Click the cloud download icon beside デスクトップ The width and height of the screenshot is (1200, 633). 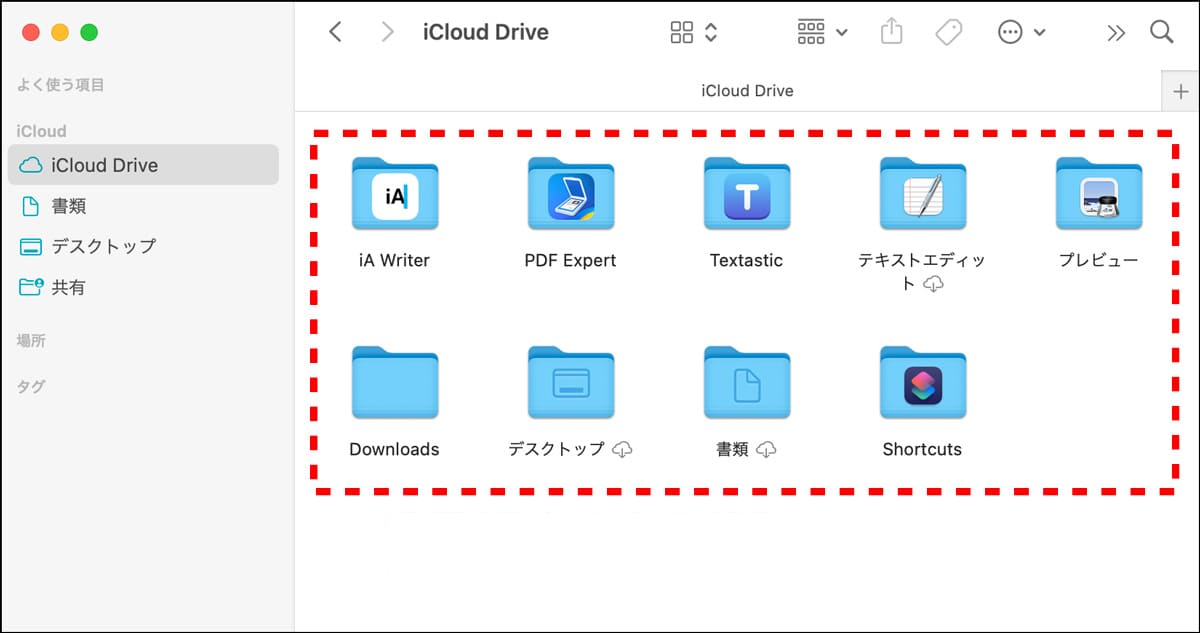click(x=622, y=450)
